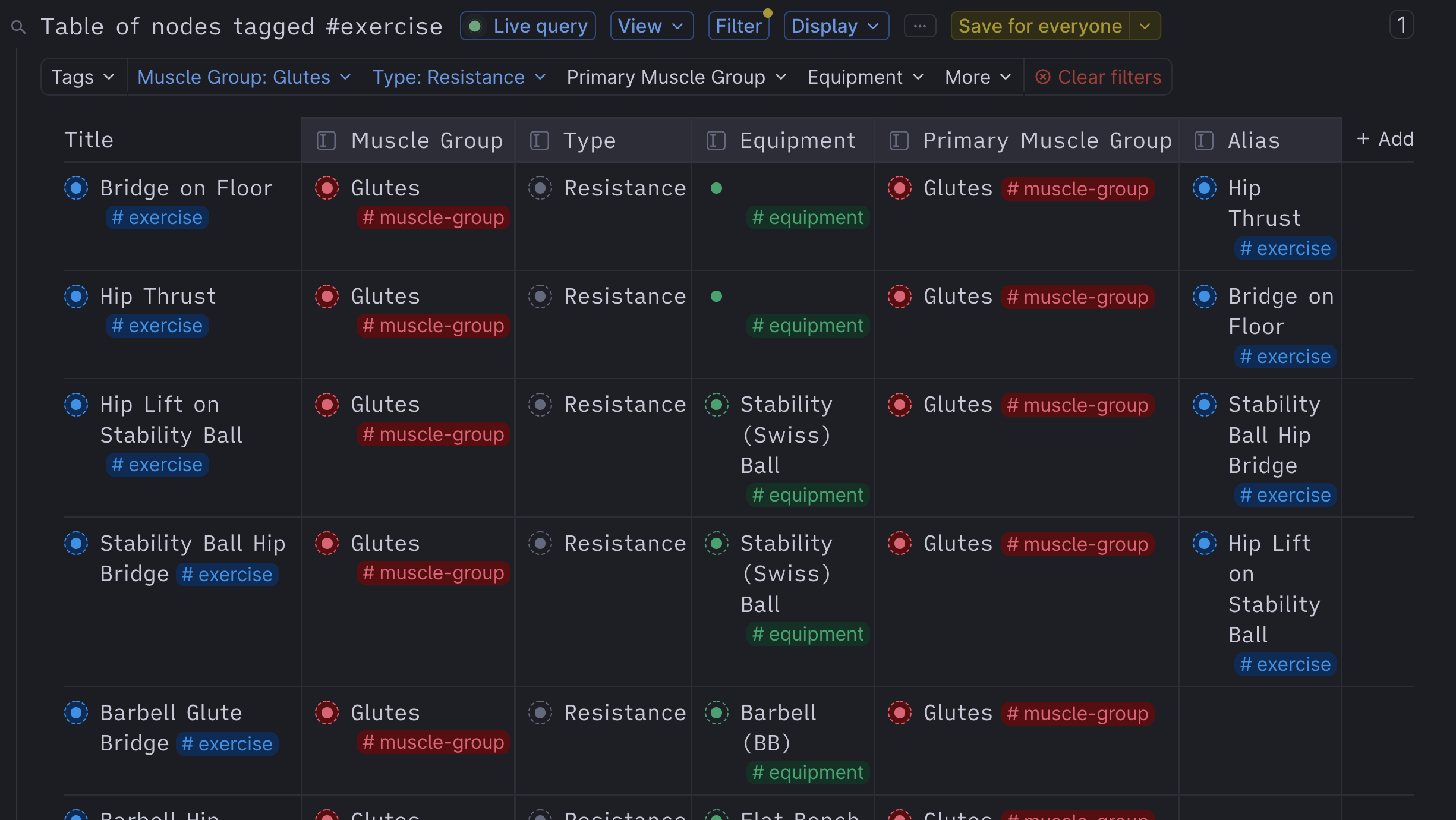This screenshot has width=1456, height=820.
Task: Click the green bullet beside Barbell (BB)
Action: pyautogui.click(x=717, y=712)
